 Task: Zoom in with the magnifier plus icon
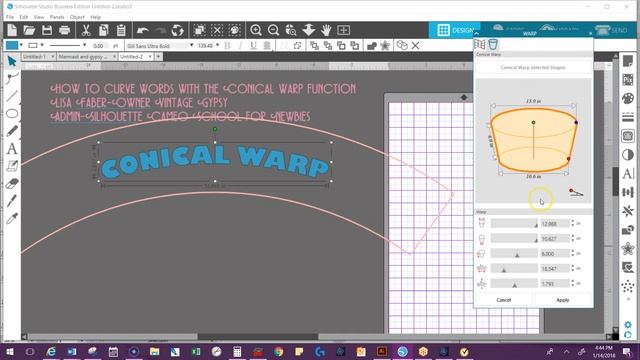point(256,30)
